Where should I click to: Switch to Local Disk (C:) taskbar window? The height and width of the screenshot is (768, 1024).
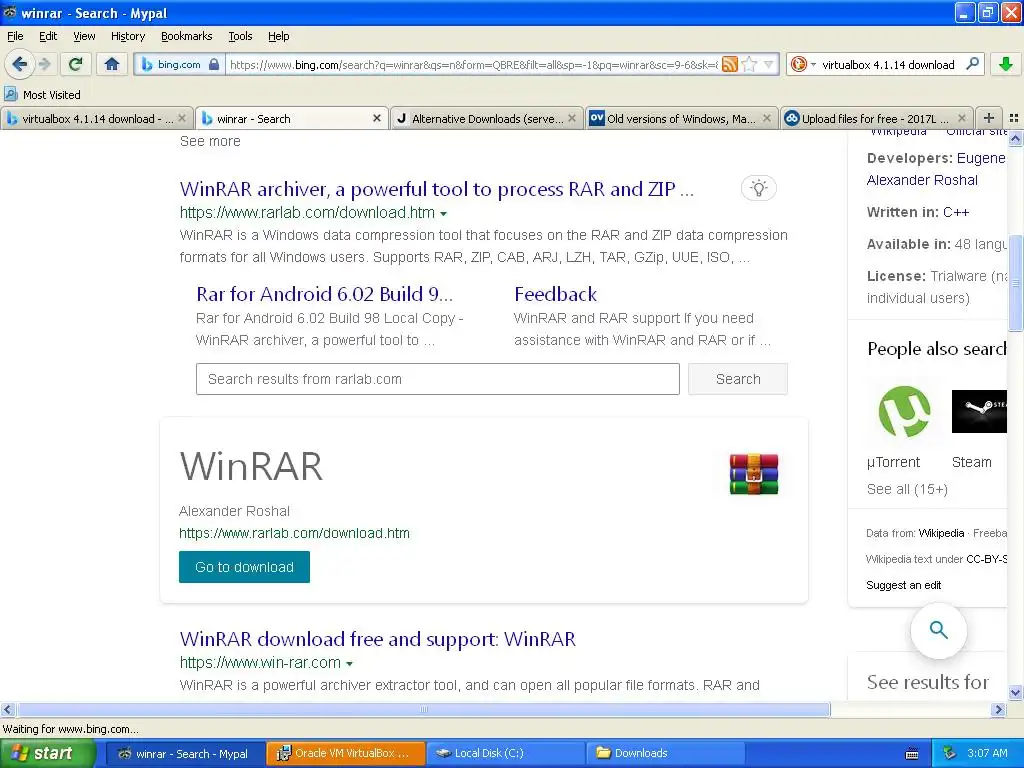pos(506,753)
